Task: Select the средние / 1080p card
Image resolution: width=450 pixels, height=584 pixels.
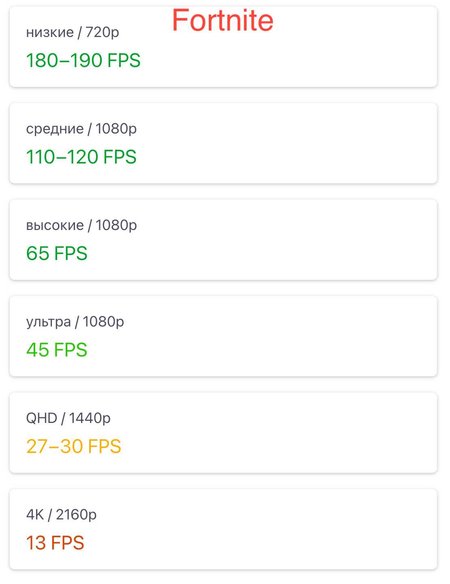Action: point(223,143)
